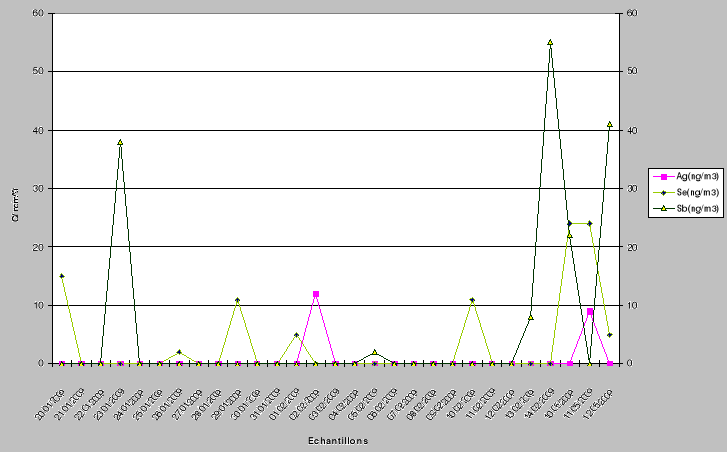Screen dimensions: 727x452
Task: Select the Sb triangle point at 38
Action: pos(120,142)
